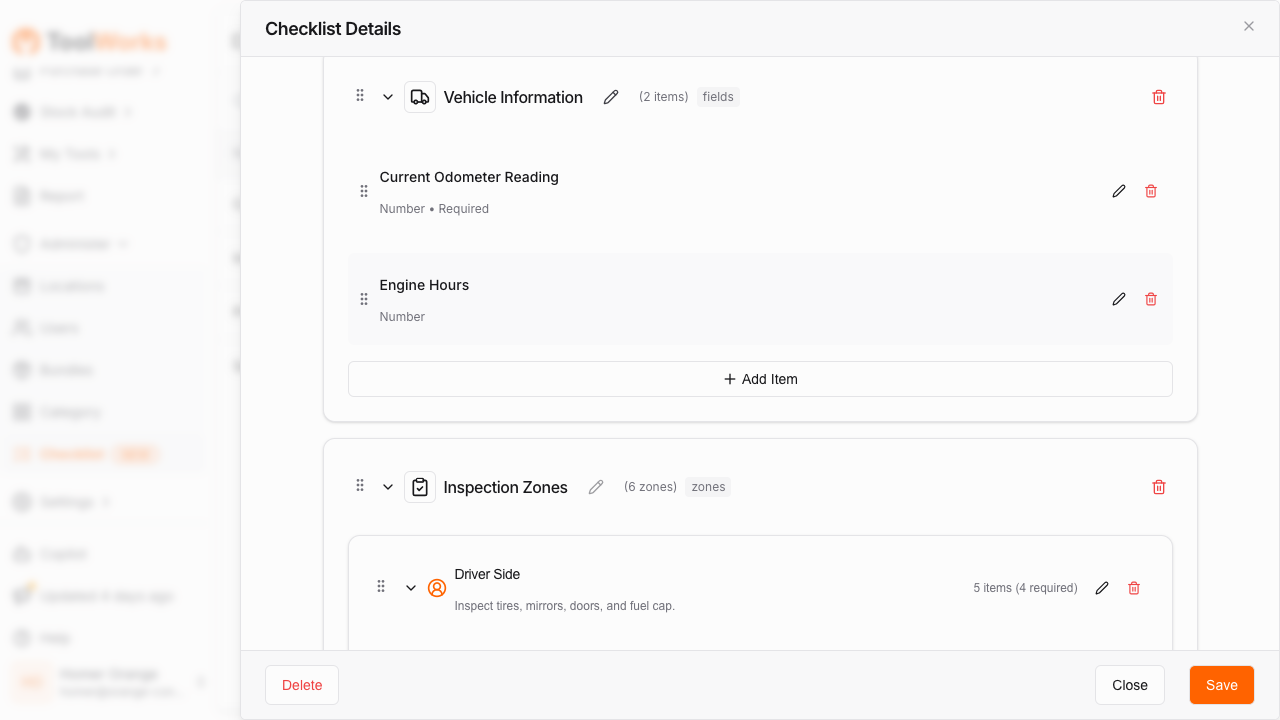Delete the Inspection Zones section

tap(1159, 487)
